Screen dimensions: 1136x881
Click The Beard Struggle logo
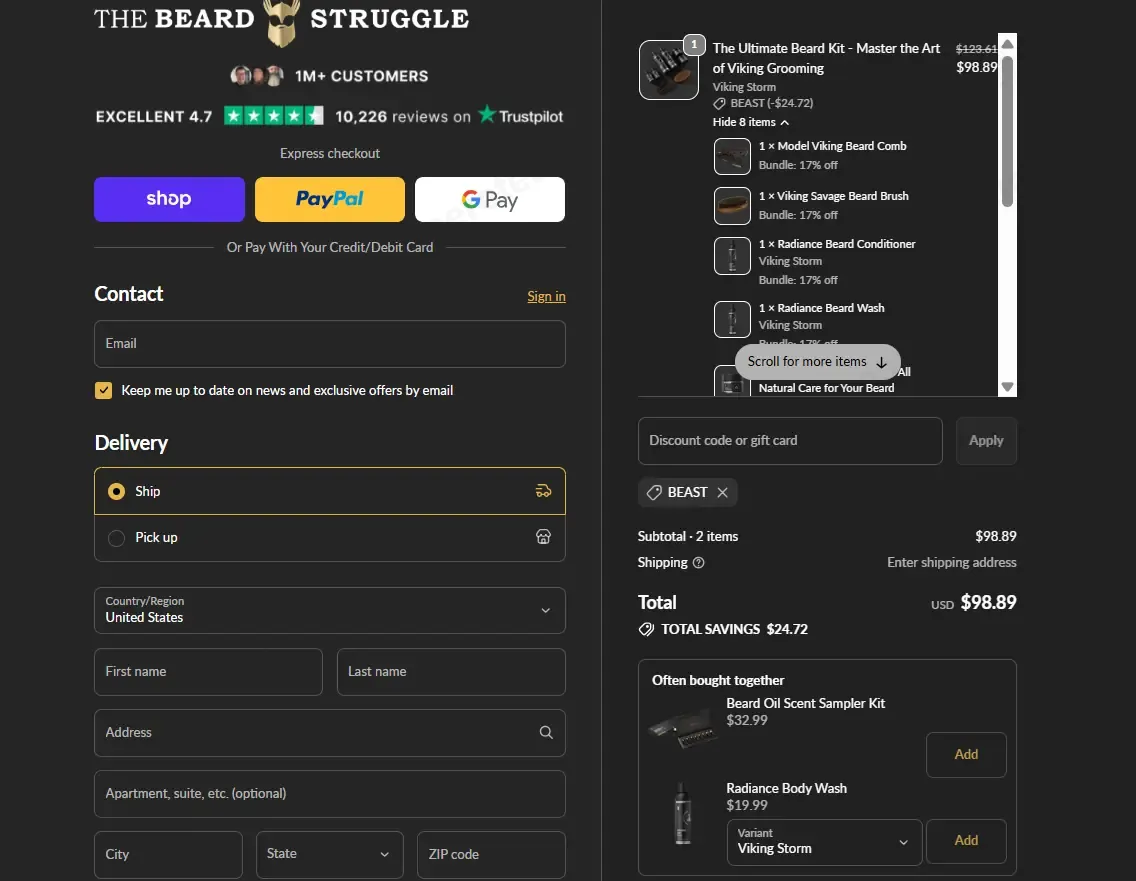281,22
